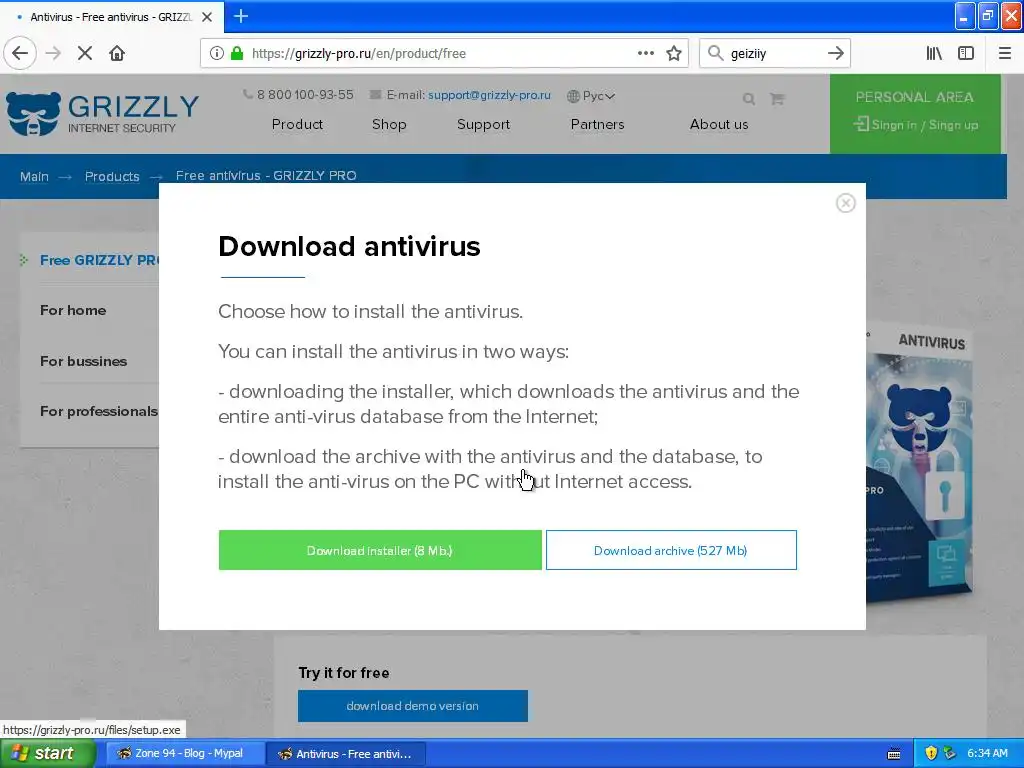Click the search box containing geiziiy
Viewport: 1024px width, 768px height.
click(774, 54)
